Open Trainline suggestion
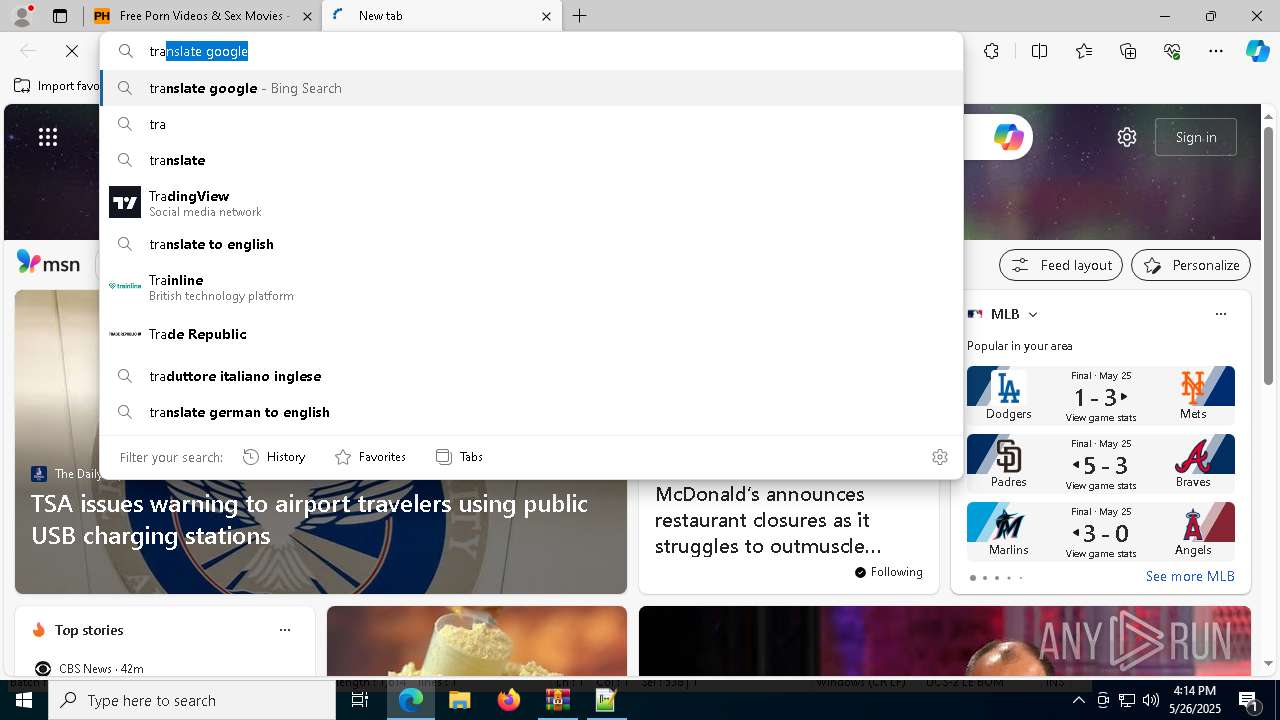 pos(531,287)
